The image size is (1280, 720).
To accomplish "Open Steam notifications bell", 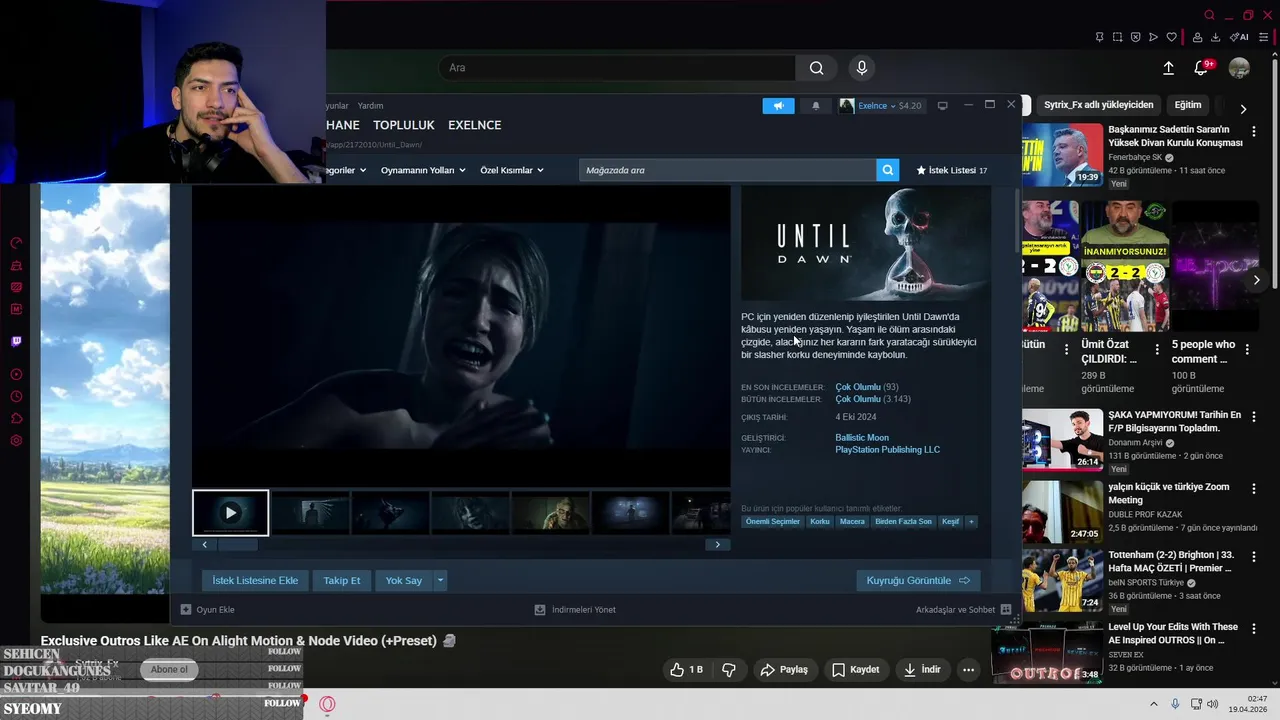I will point(815,105).
